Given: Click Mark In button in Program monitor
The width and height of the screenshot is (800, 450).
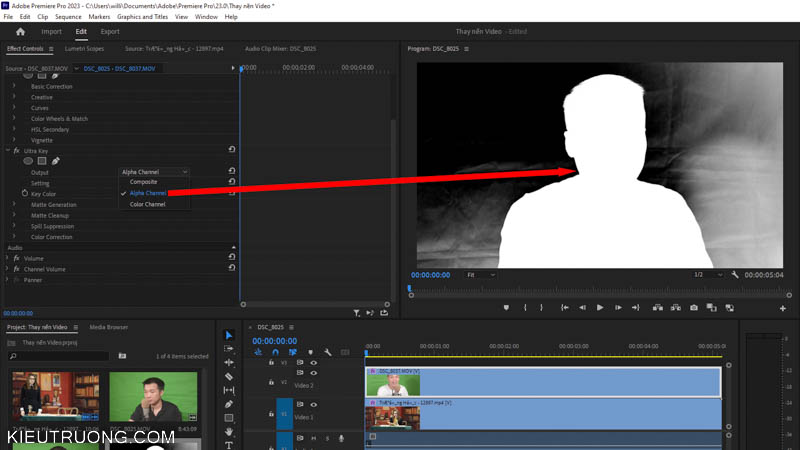Looking at the screenshot, I should pos(525,308).
